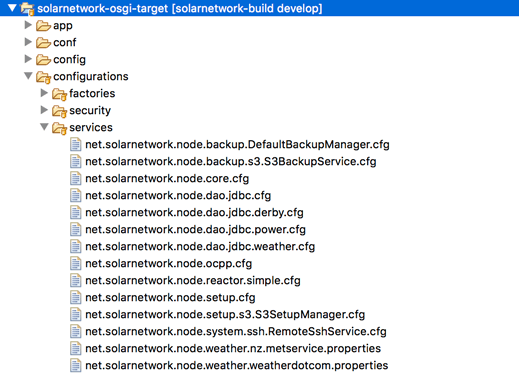The height and width of the screenshot is (373, 519).
Task: Click the dao.jdbc.derby.cfg file icon
Action: (x=76, y=213)
